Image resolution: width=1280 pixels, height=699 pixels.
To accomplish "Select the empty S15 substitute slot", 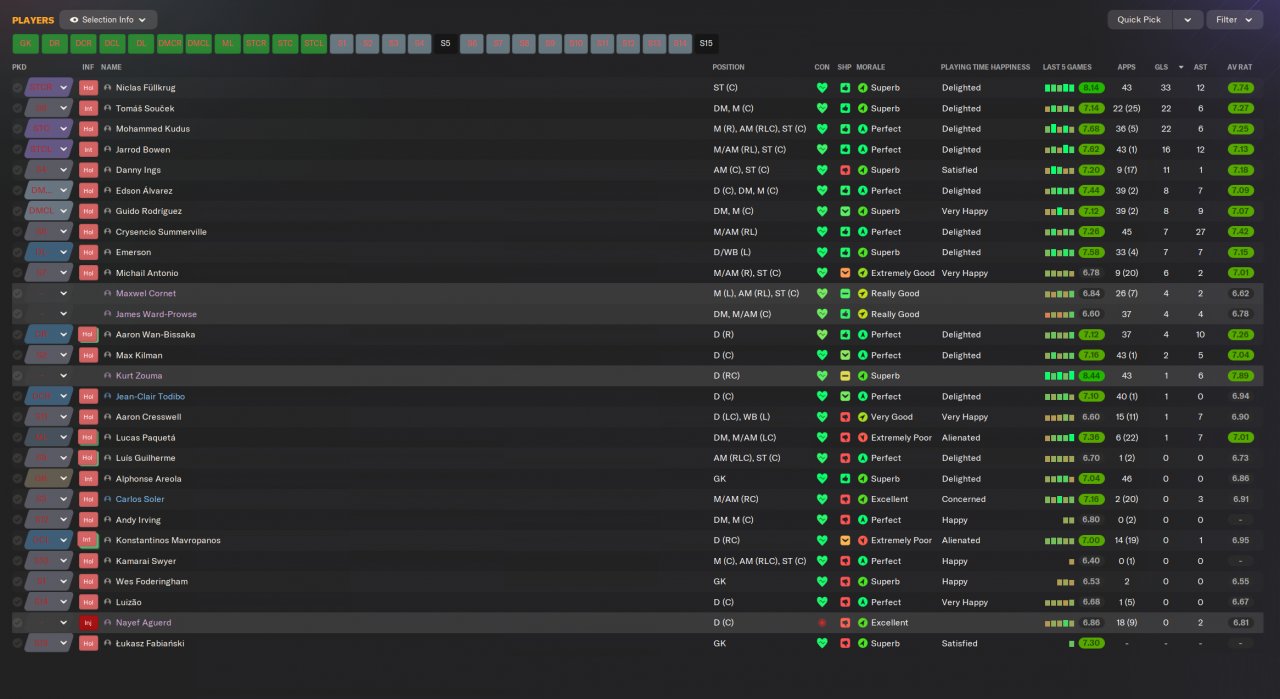I will 706,44.
